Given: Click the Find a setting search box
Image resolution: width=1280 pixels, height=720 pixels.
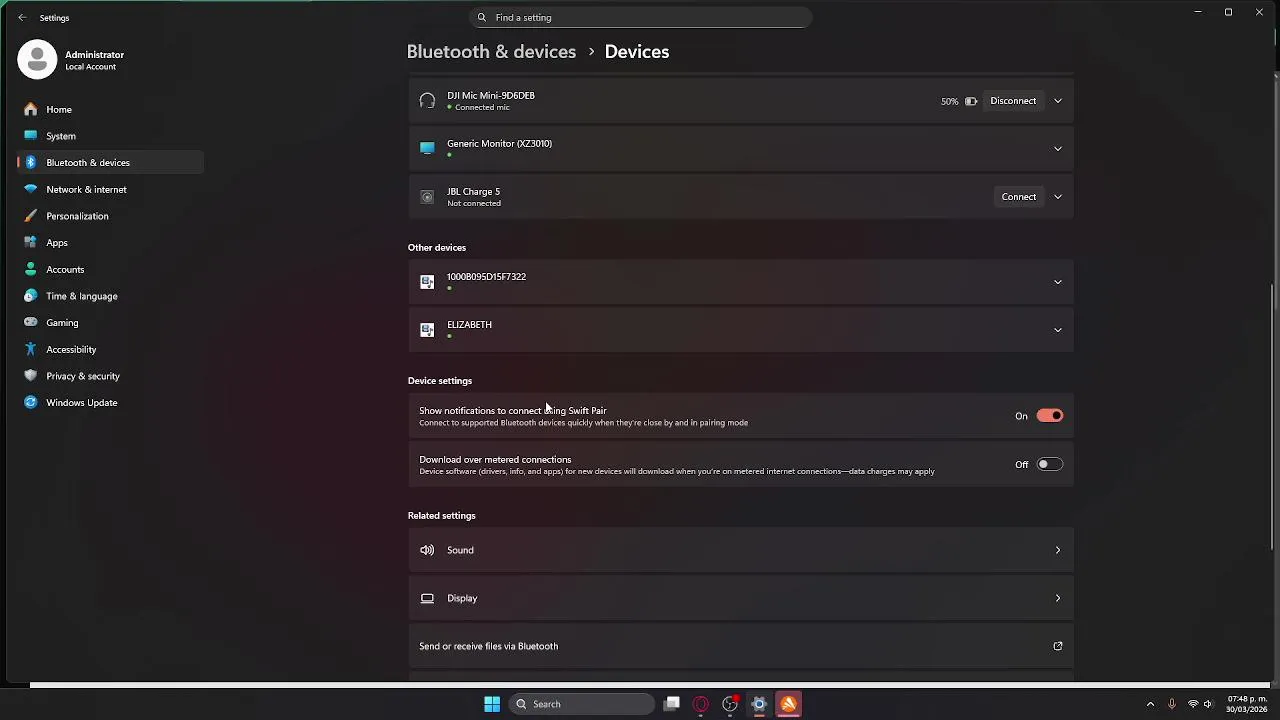Looking at the screenshot, I should [x=640, y=17].
